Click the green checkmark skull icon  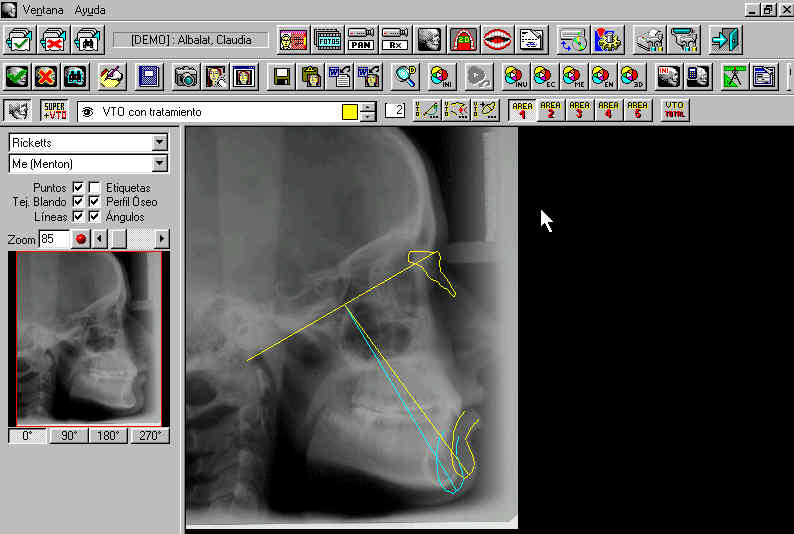pyautogui.click(x=17, y=76)
